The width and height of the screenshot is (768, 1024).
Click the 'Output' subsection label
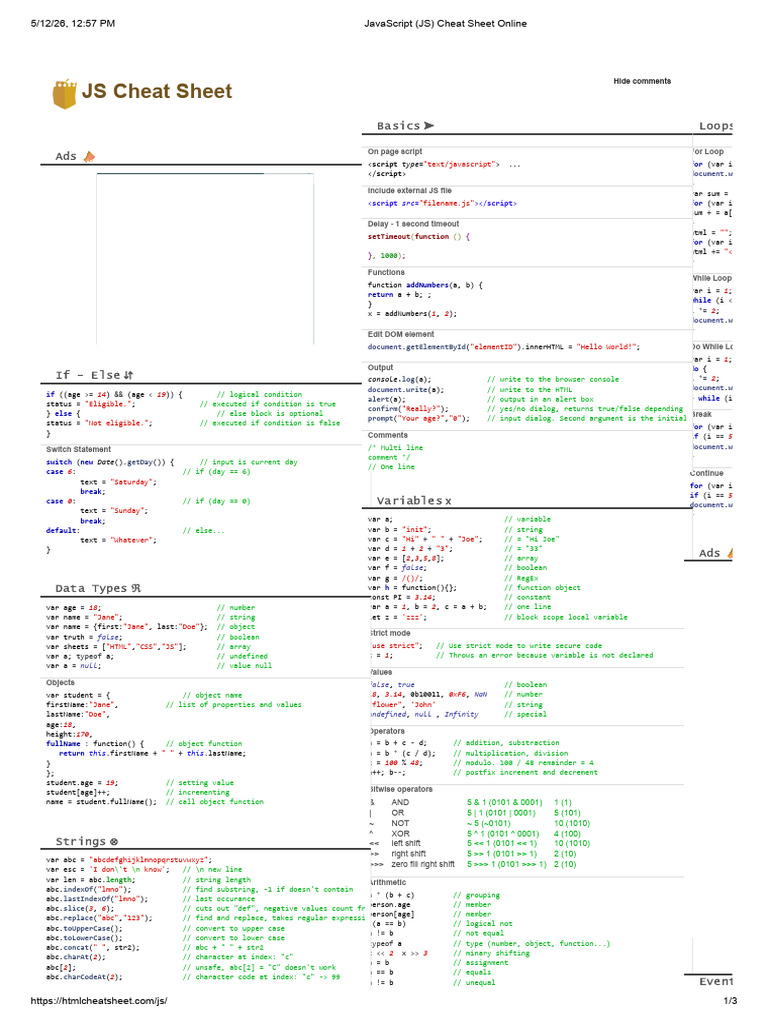tap(380, 367)
